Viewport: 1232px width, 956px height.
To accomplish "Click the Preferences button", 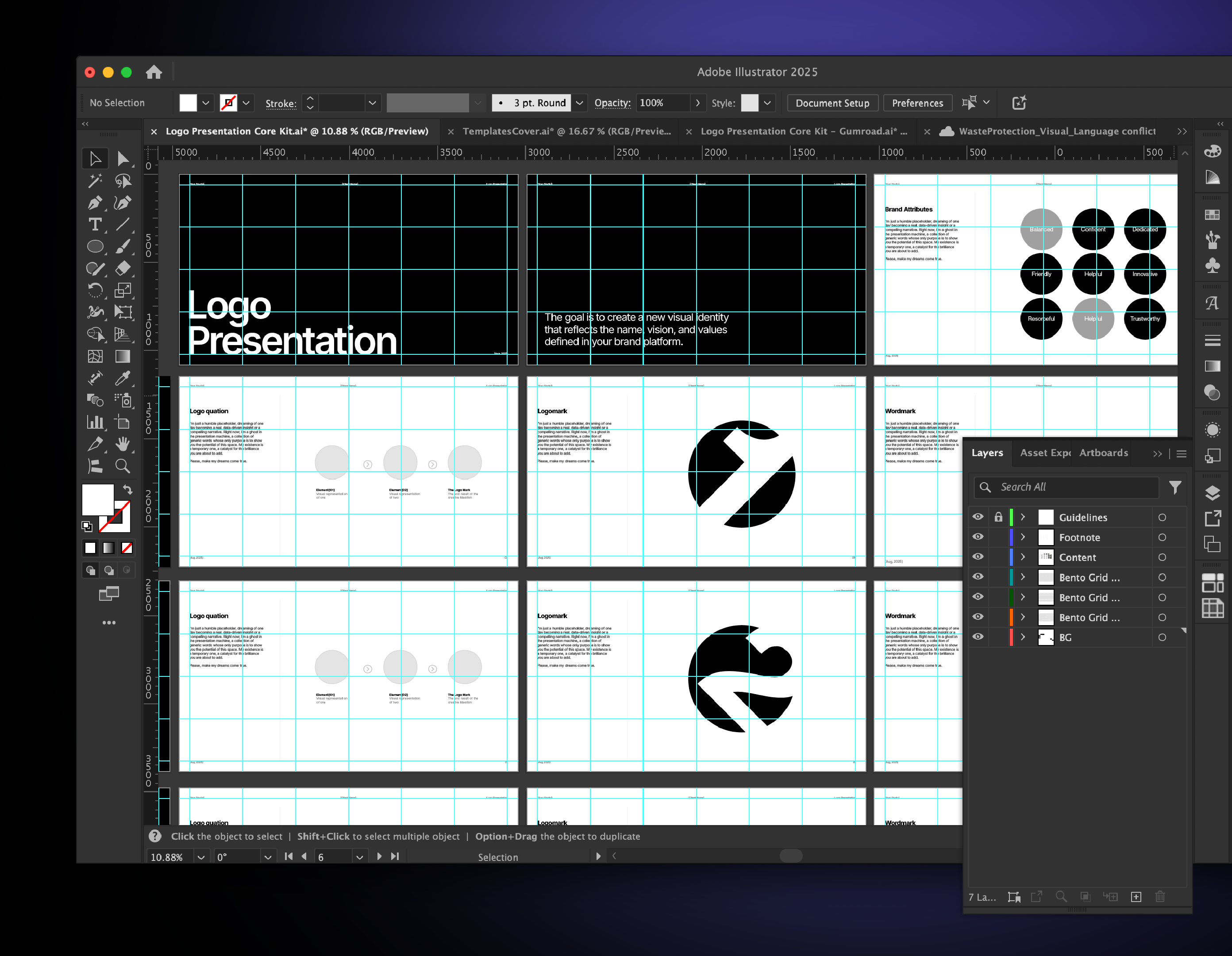I will tap(917, 103).
